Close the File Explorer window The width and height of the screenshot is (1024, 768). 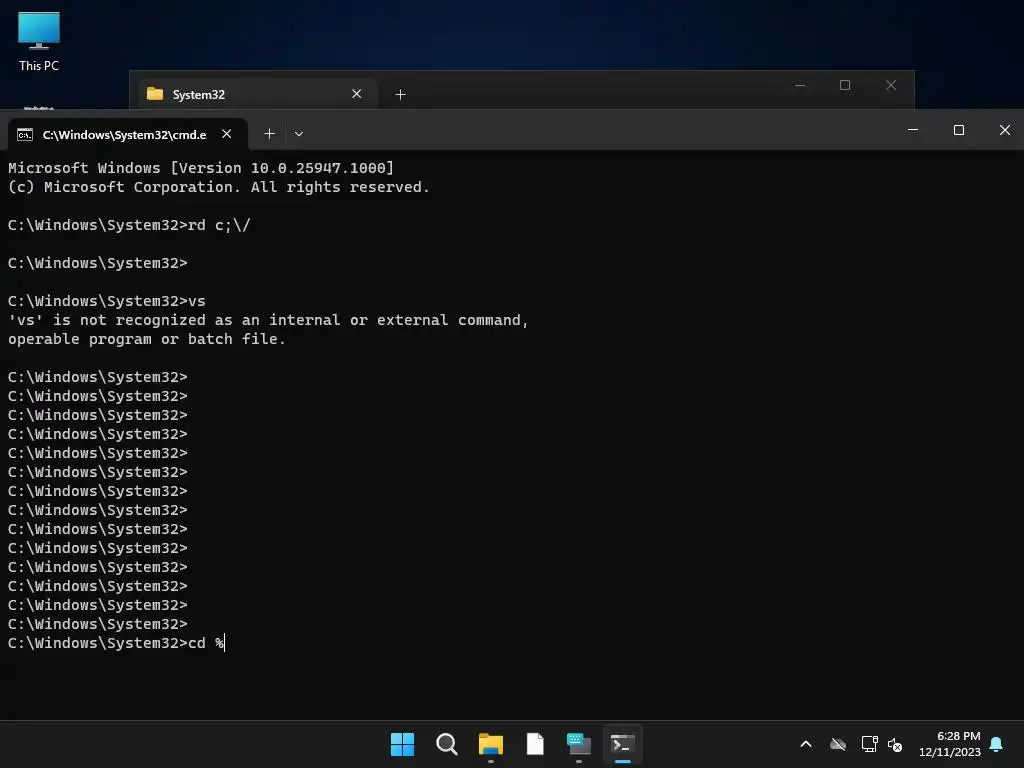coord(891,86)
